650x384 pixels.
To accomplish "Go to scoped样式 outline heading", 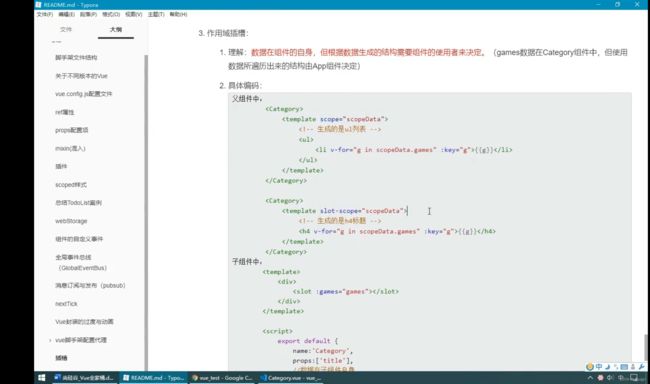I will pyautogui.click(x=71, y=185).
